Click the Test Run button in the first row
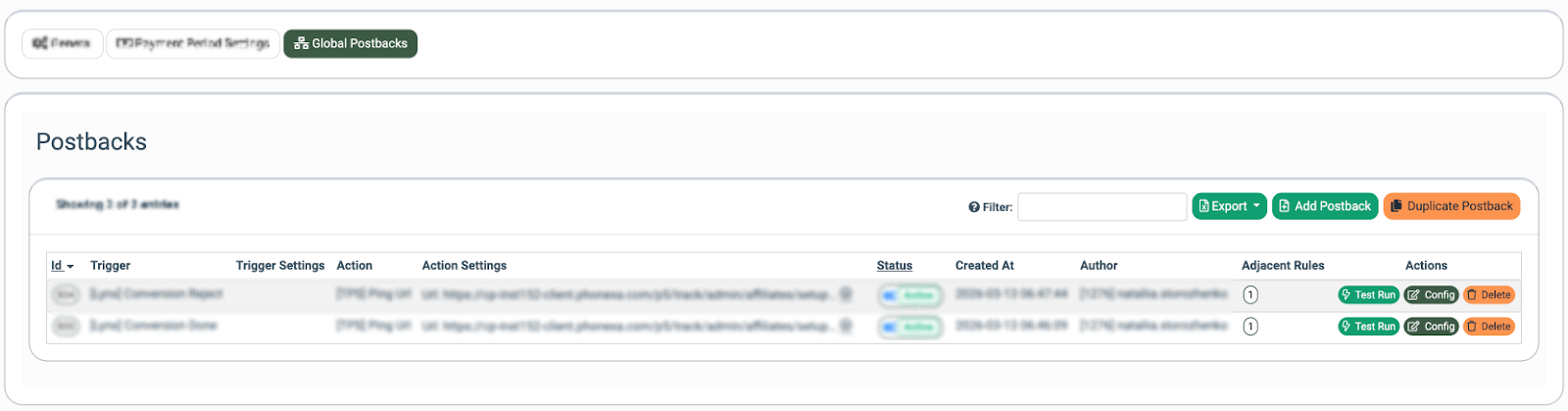This screenshot has height=411, width=1568. pyautogui.click(x=1368, y=295)
